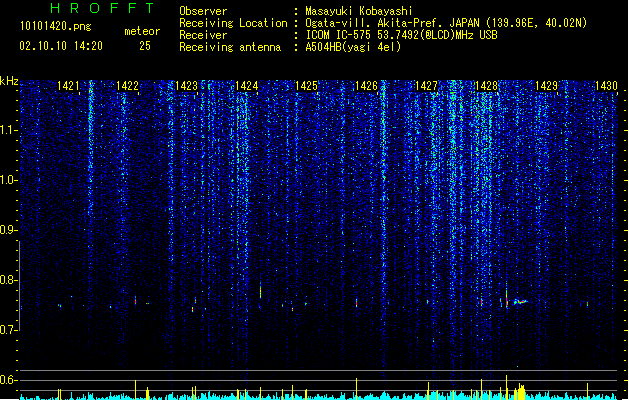Click the Ogata-vill. Akita-Pref. JAPAN location text

[446, 23]
